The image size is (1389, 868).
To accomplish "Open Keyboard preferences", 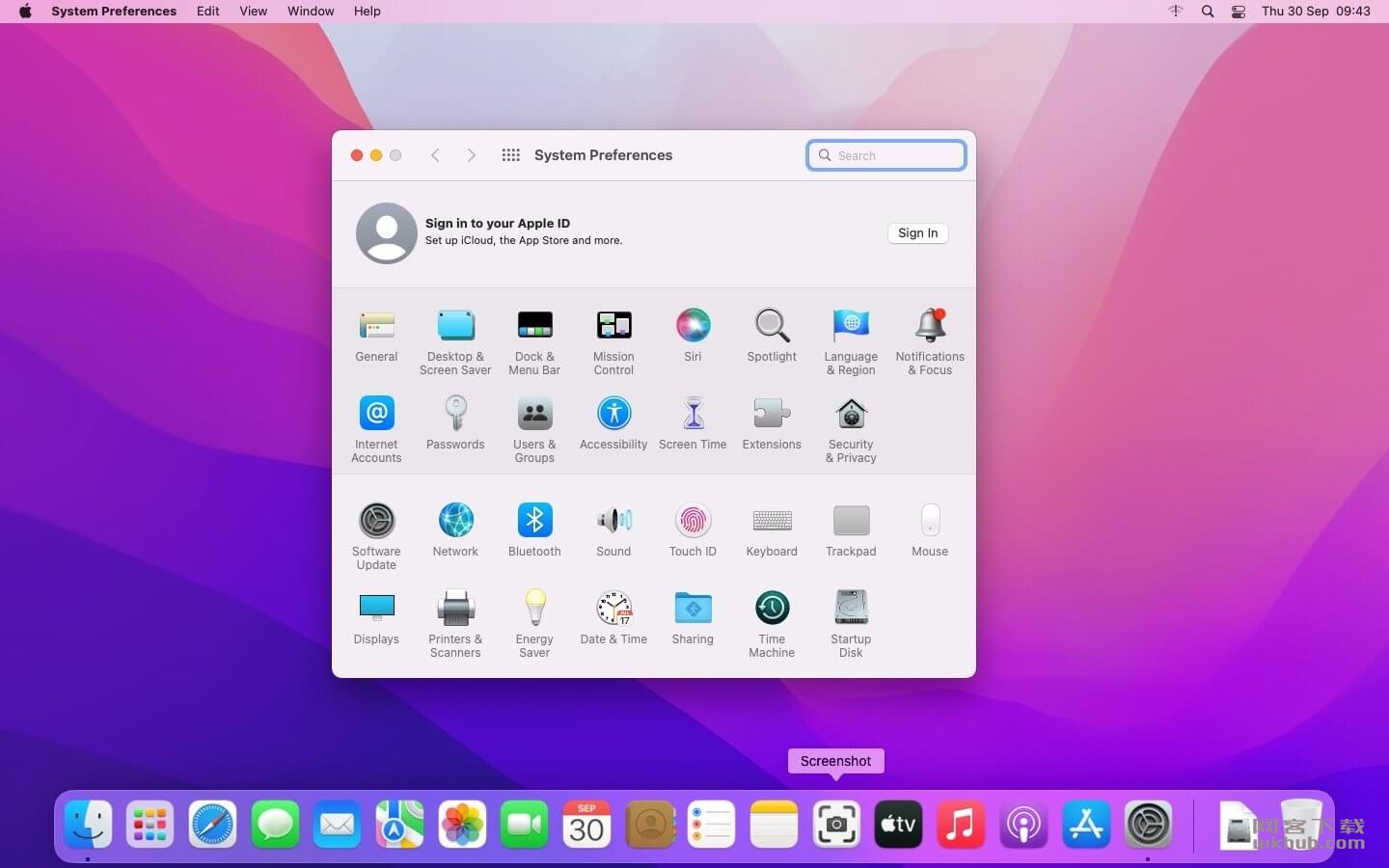I will point(772,530).
